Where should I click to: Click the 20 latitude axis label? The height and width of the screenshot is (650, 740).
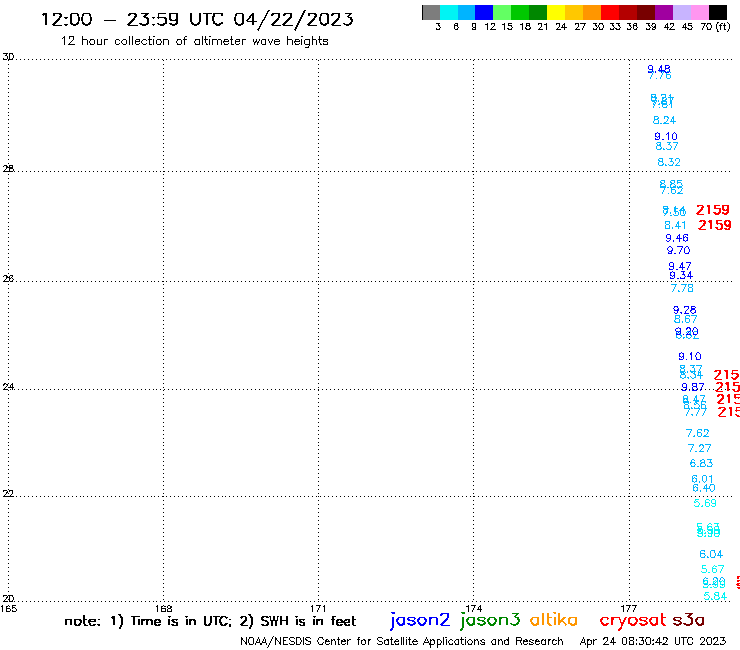8,599
